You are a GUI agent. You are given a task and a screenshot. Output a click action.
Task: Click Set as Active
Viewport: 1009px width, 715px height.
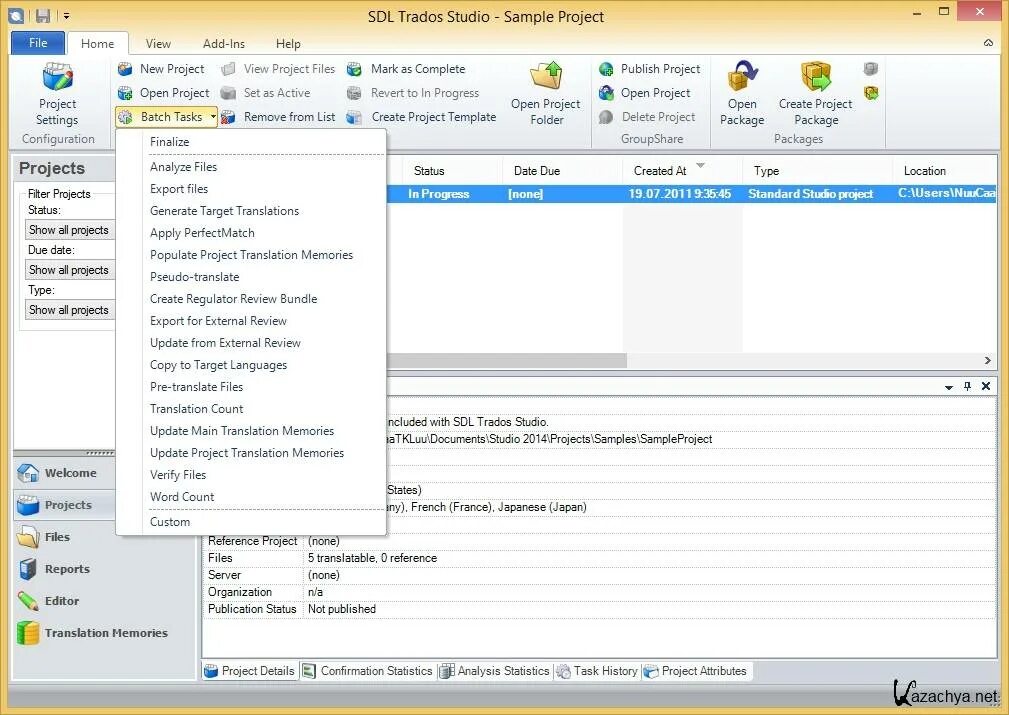[265, 93]
